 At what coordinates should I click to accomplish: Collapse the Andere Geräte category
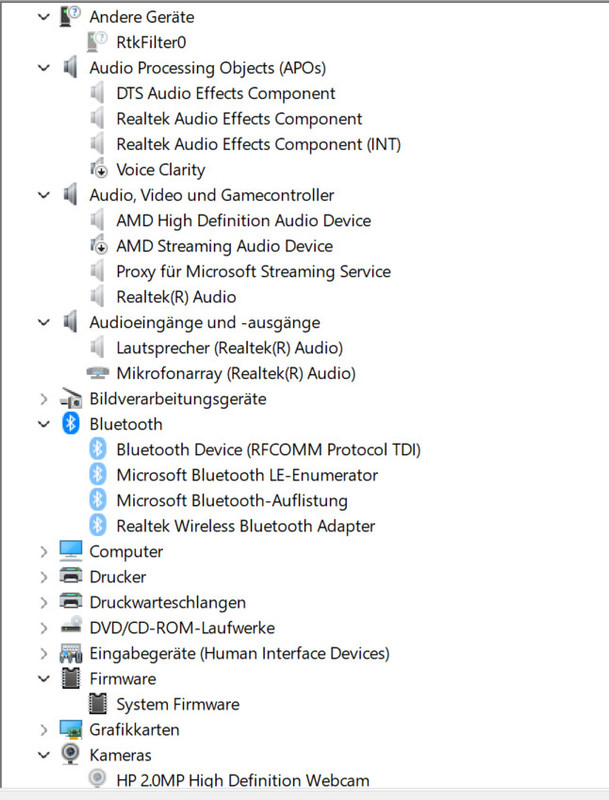44,17
